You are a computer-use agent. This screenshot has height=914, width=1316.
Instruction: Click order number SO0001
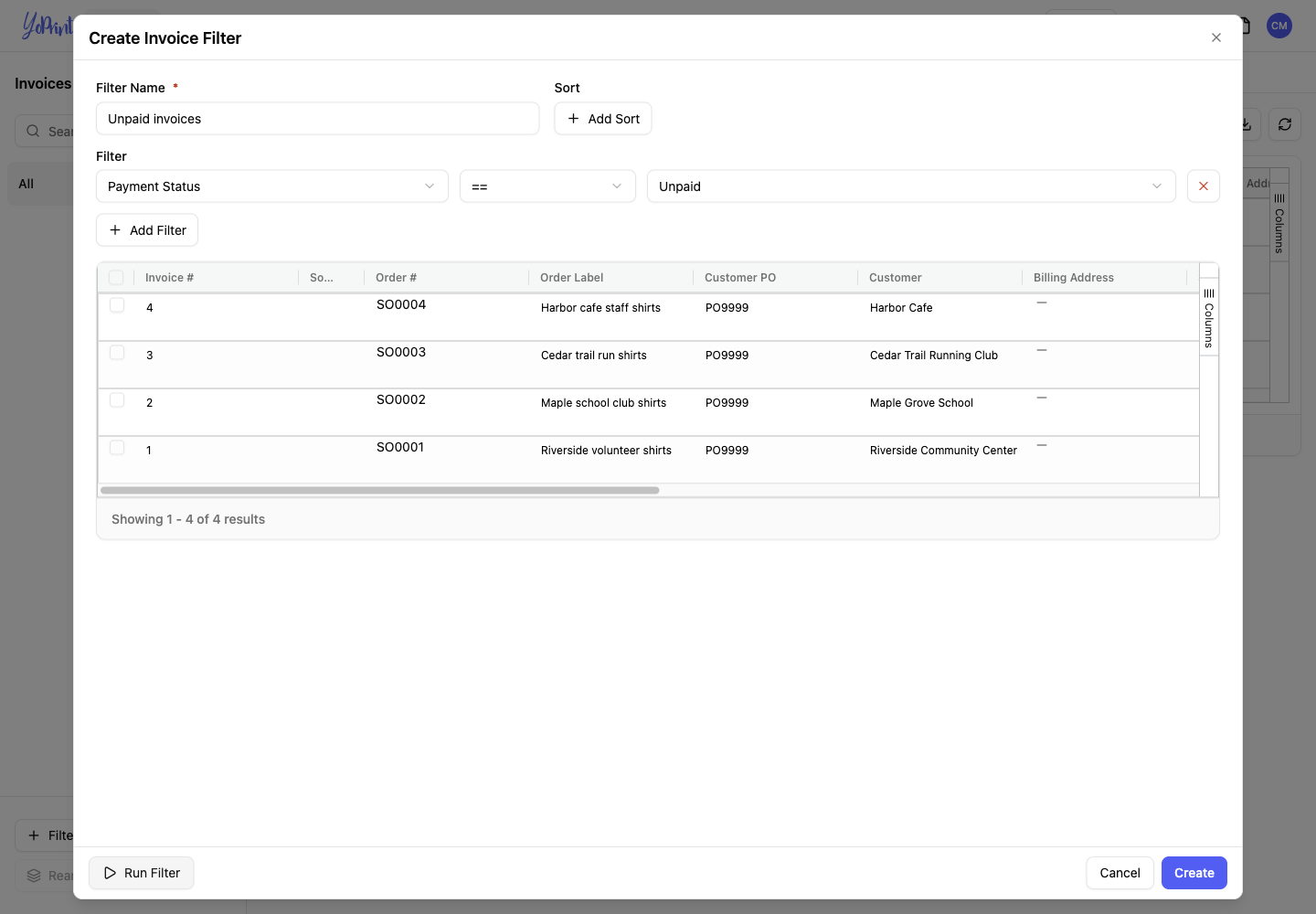[x=400, y=447]
